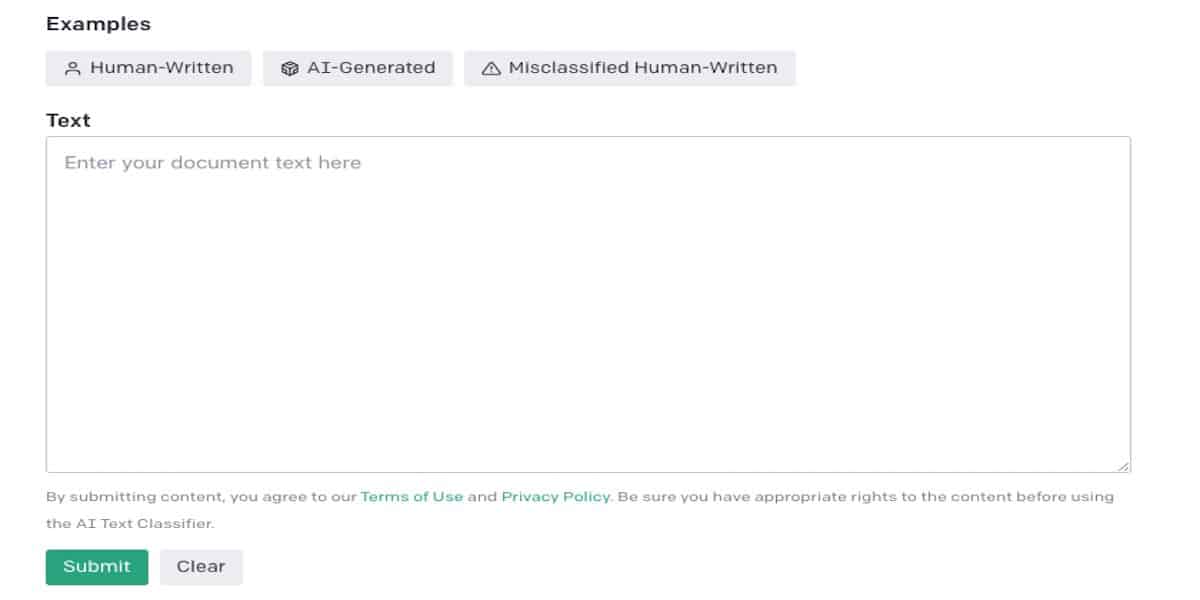The height and width of the screenshot is (600, 1200).
Task: Click the cube icon beside AI-Generated
Action: pyautogui.click(x=290, y=69)
